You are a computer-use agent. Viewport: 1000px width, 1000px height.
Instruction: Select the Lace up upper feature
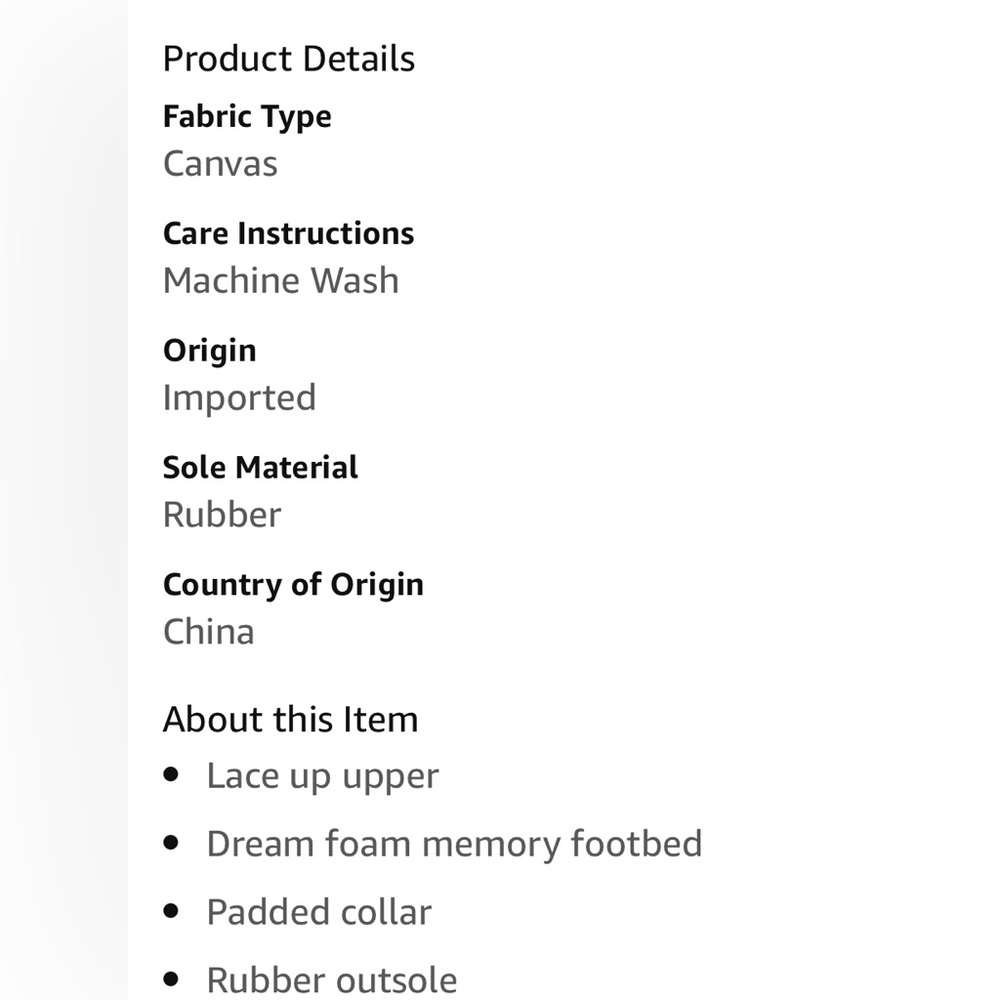click(322, 777)
